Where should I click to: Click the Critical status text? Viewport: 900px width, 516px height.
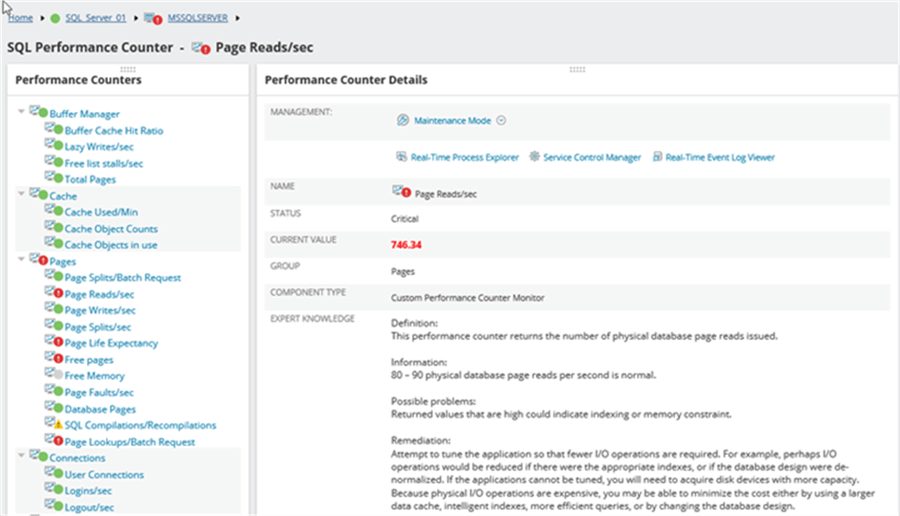[x=405, y=219]
